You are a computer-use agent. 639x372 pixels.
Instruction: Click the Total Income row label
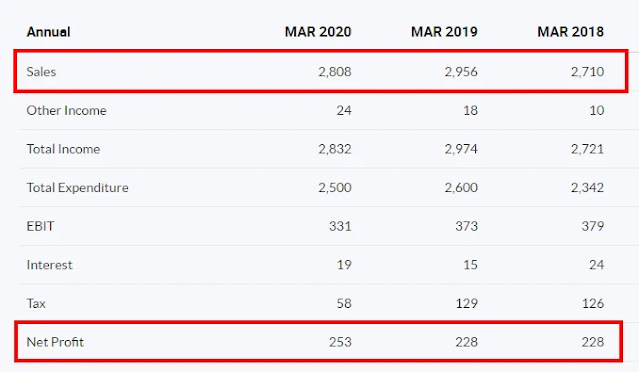(x=63, y=149)
